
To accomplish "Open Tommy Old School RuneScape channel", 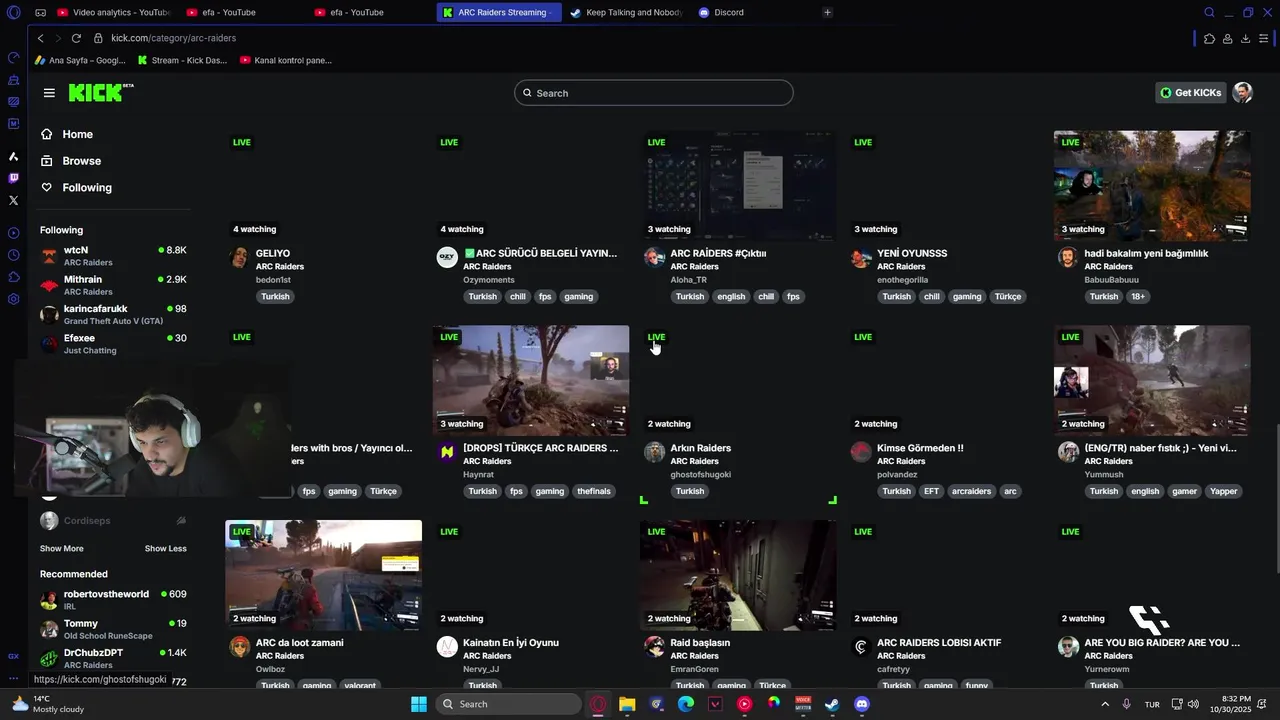I will pyautogui.click(x=113, y=629).
